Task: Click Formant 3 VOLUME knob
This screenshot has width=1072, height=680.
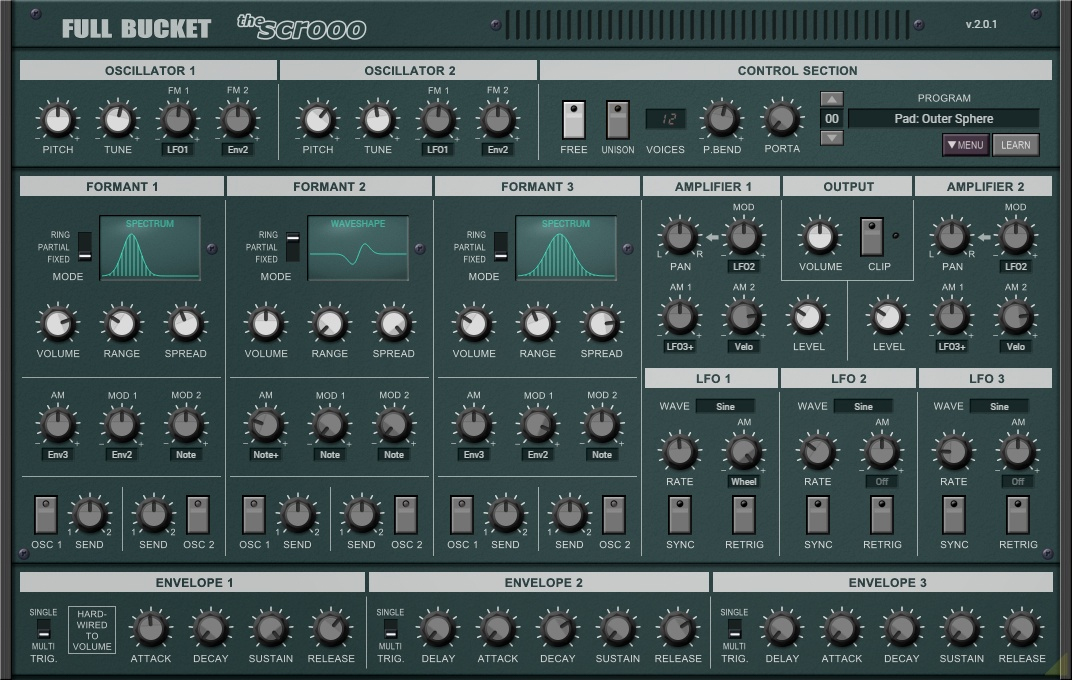Action: (474, 324)
